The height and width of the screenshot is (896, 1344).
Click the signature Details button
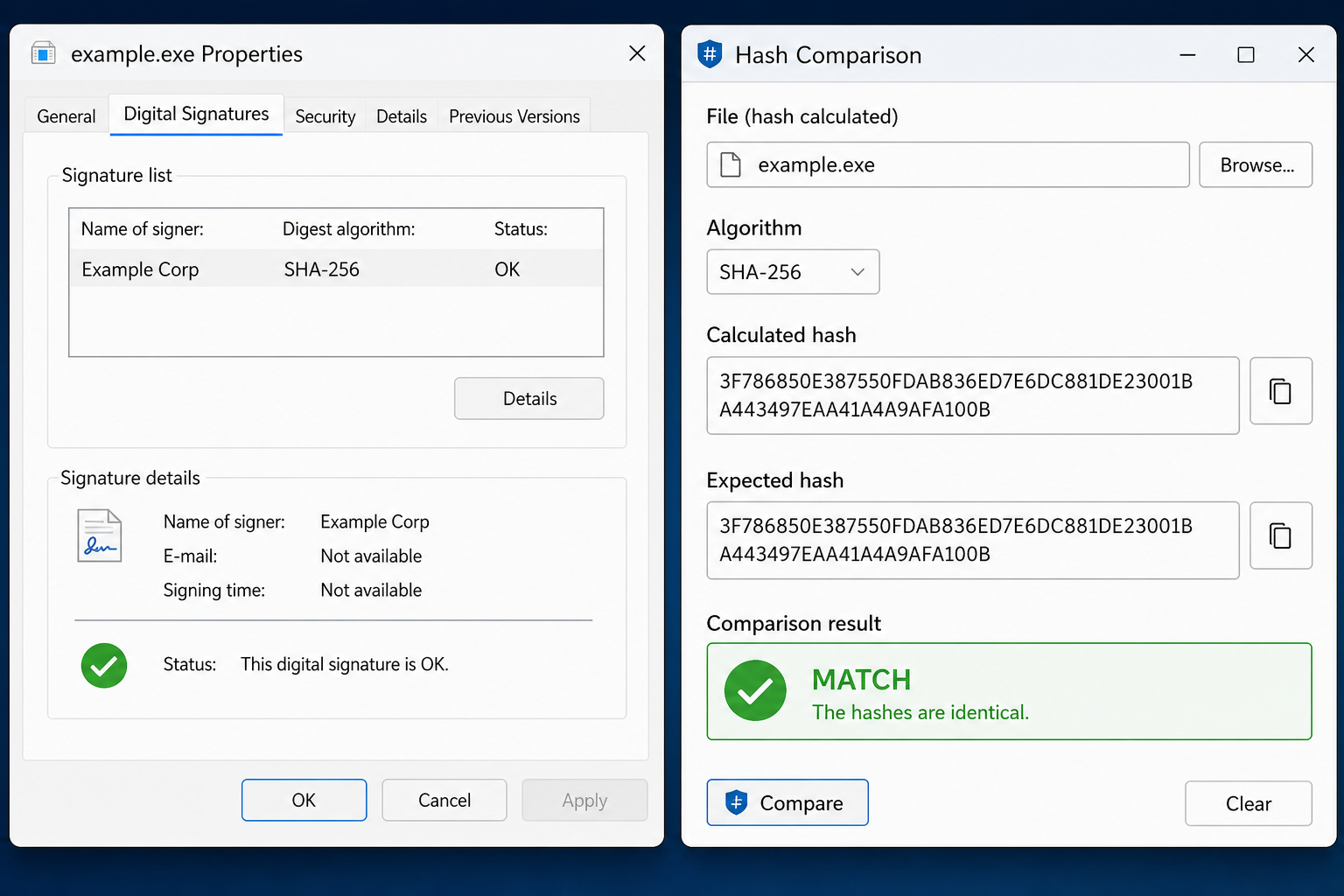tap(529, 398)
